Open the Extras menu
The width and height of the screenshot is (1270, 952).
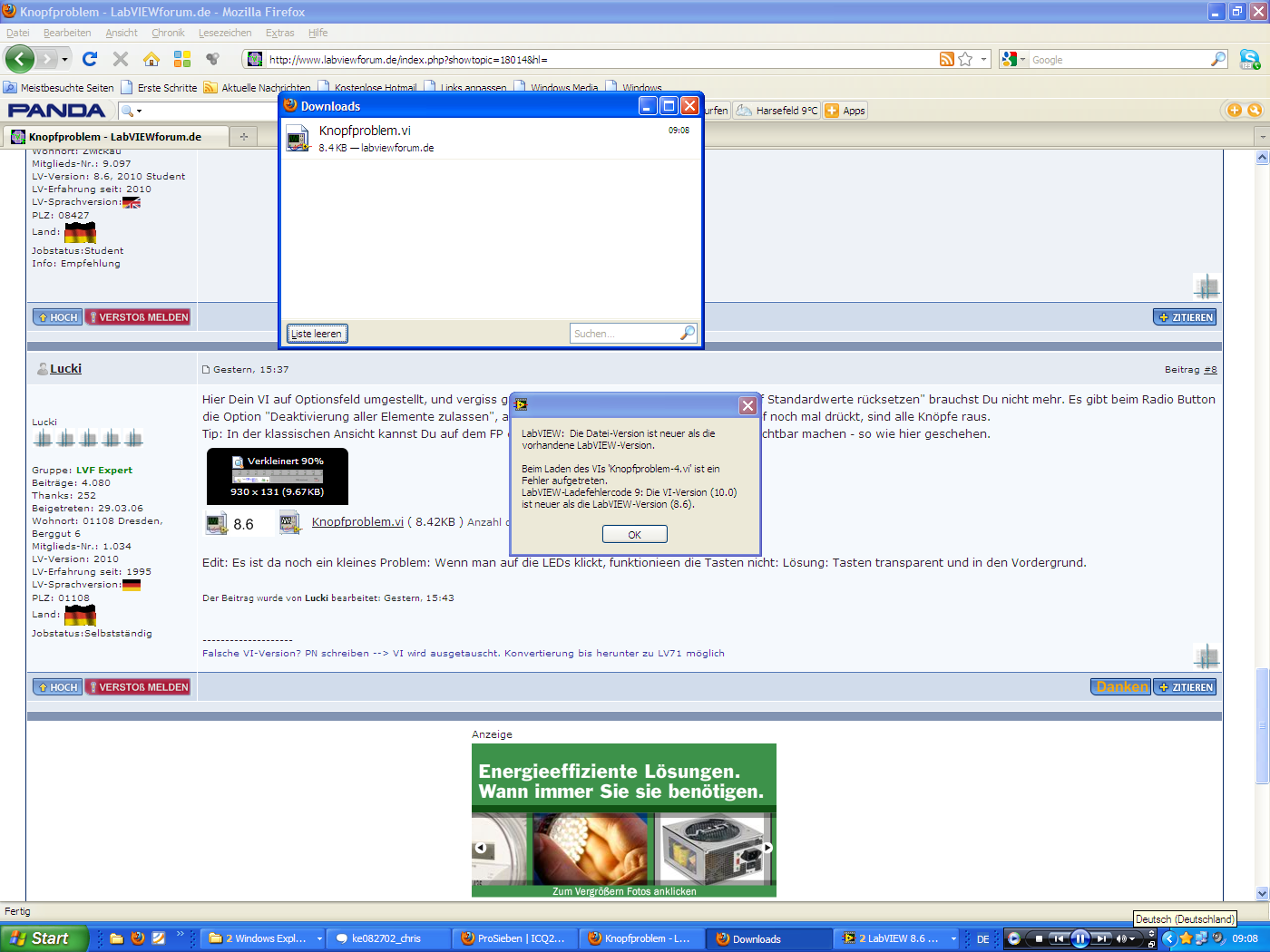279,33
